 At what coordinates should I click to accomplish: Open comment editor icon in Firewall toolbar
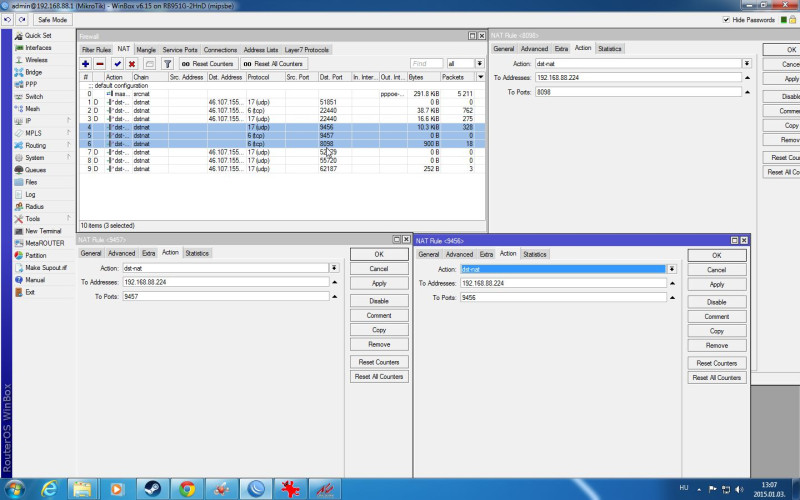click(149, 64)
